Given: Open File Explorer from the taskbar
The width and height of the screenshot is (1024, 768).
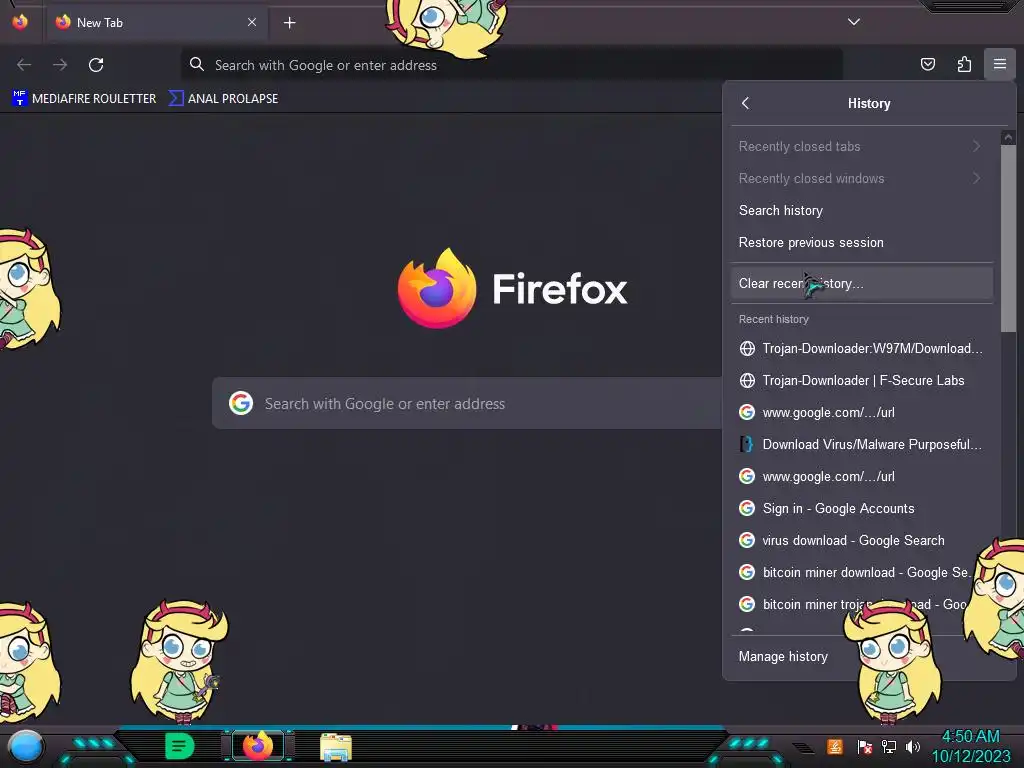Looking at the screenshot, I should point(336,747).
